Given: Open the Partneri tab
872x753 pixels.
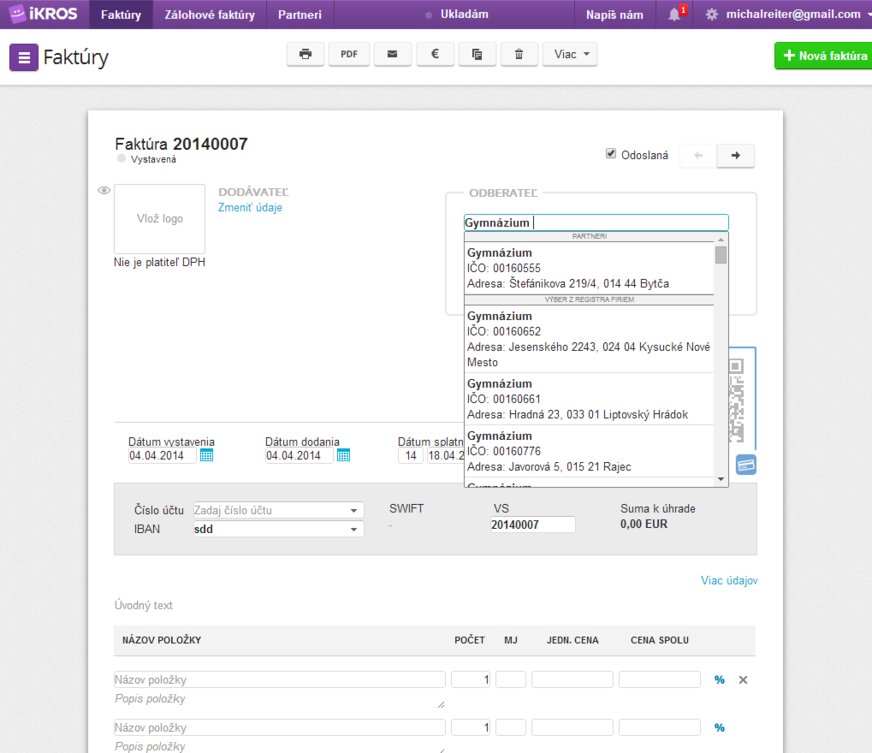Looking at the screenshot, I should pyautogui.click(x=300, y=15).
